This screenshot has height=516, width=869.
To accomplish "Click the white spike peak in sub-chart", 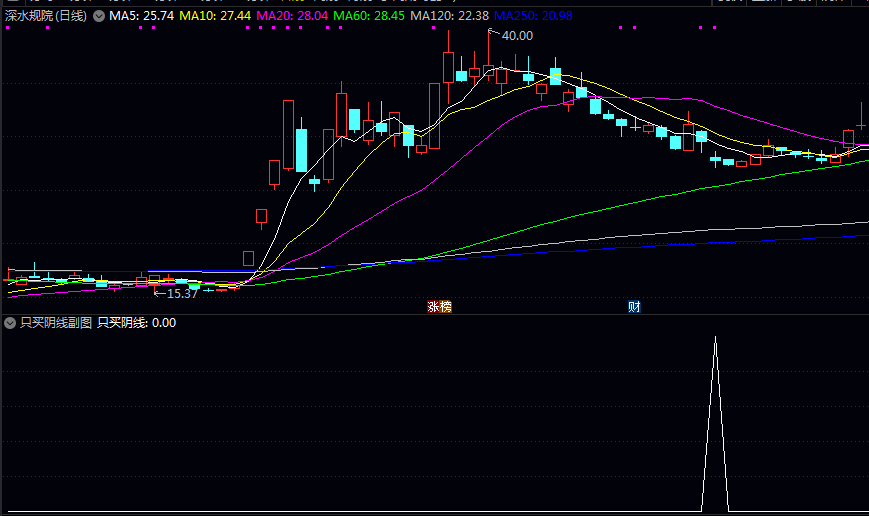I will pos(715,338).
